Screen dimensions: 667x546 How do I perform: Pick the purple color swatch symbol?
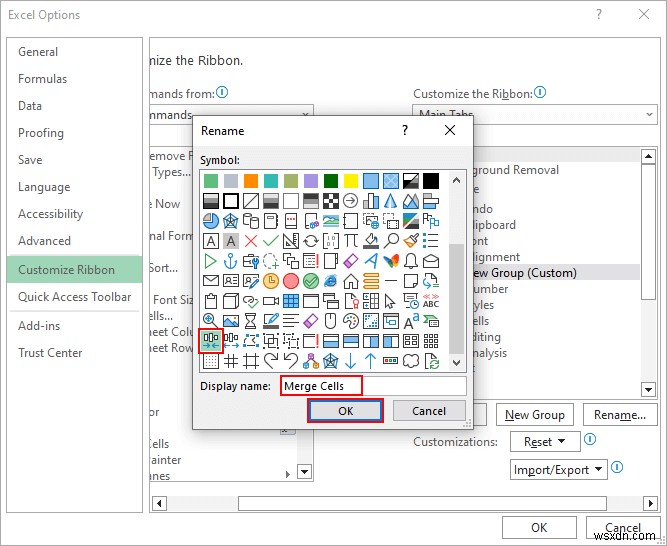click(x=311, y=181)
